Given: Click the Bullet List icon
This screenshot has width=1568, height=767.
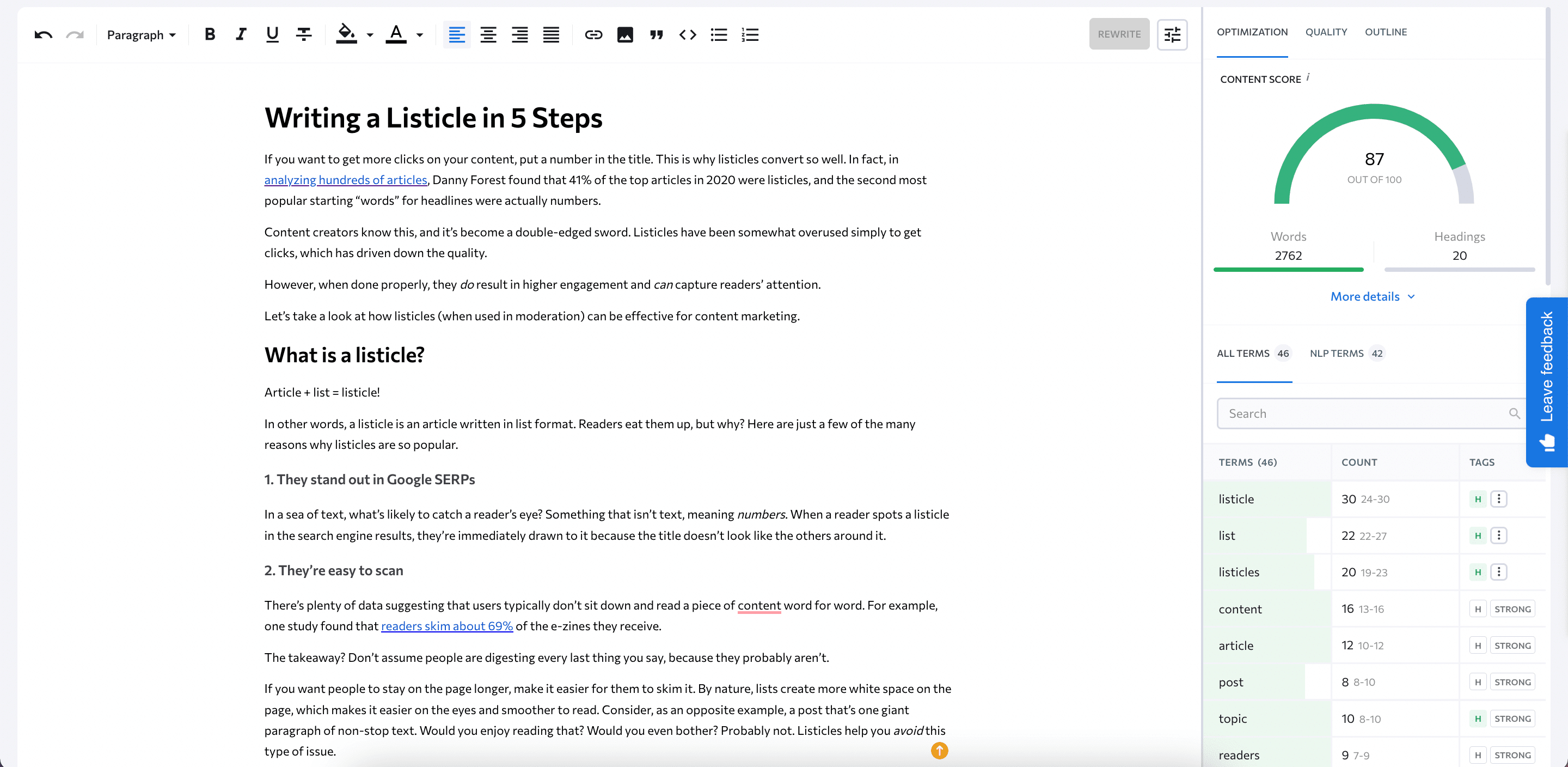Looking at the screenshot, I should click(718, 34).
